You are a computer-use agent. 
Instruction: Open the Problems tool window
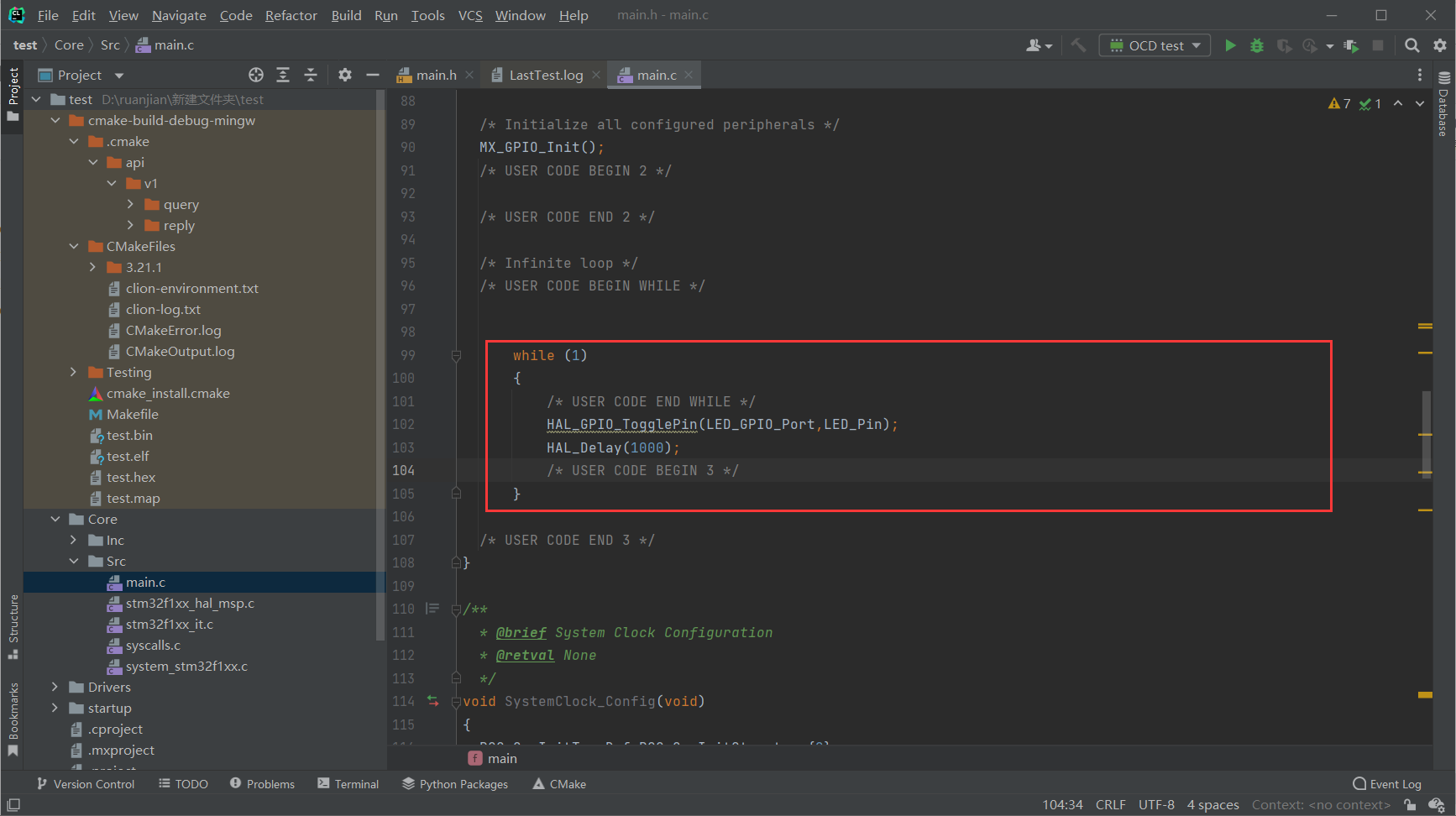[x=262, y=783]
